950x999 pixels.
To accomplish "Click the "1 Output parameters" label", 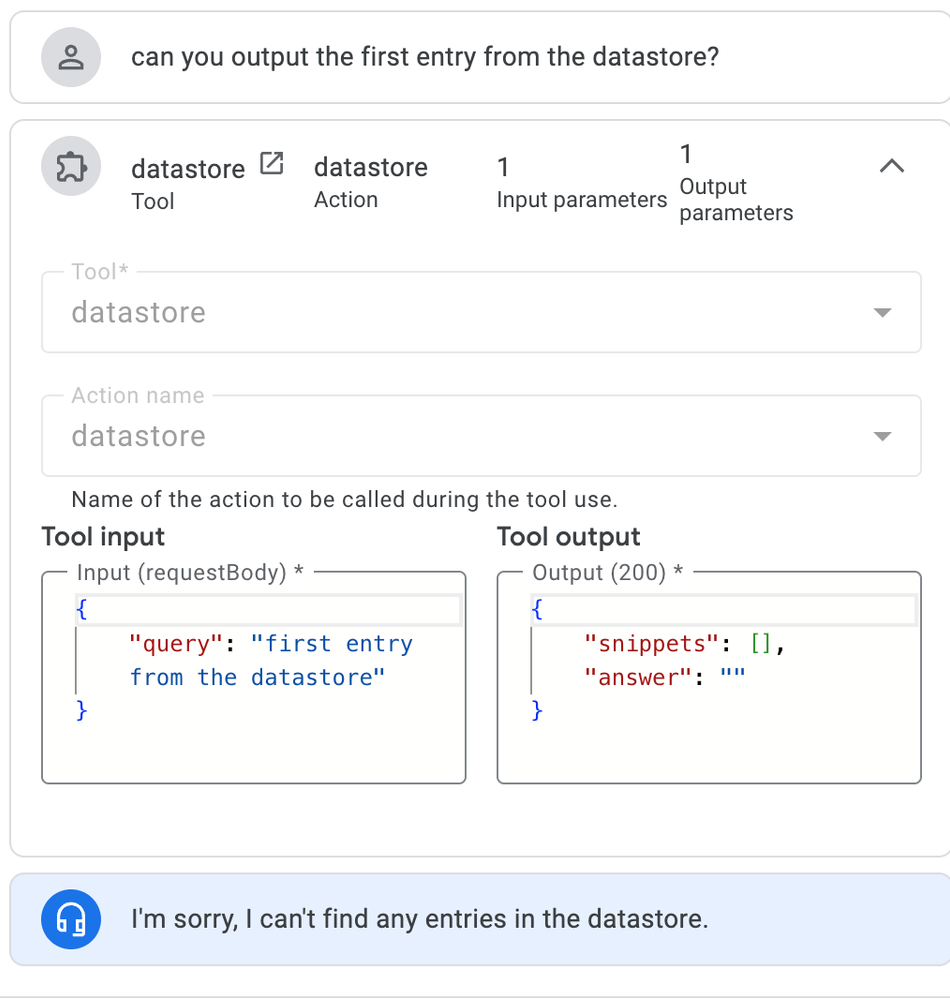I will tap(736, 182).
